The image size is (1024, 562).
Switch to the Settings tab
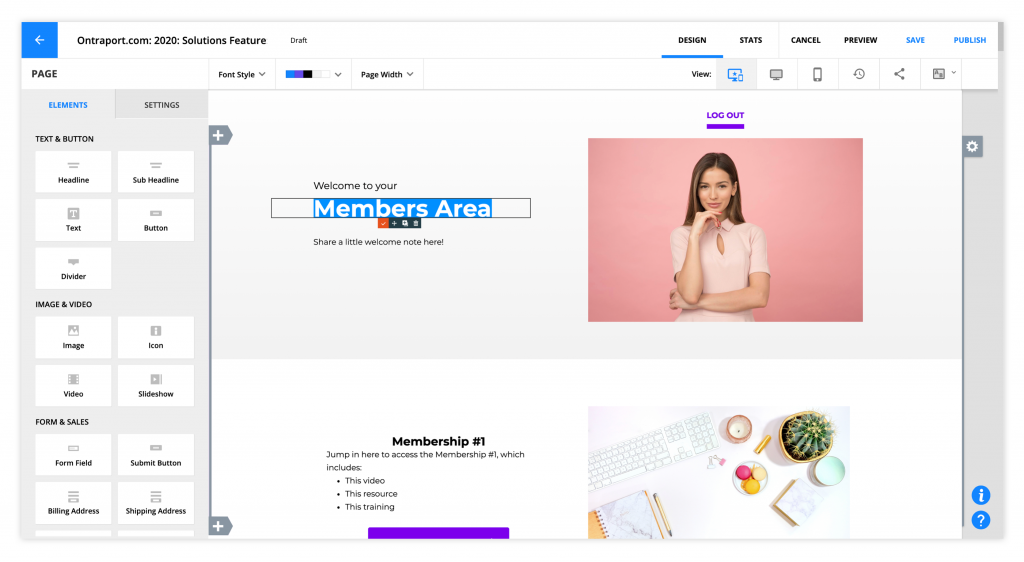pyautogui.click(x=162, y=105)
